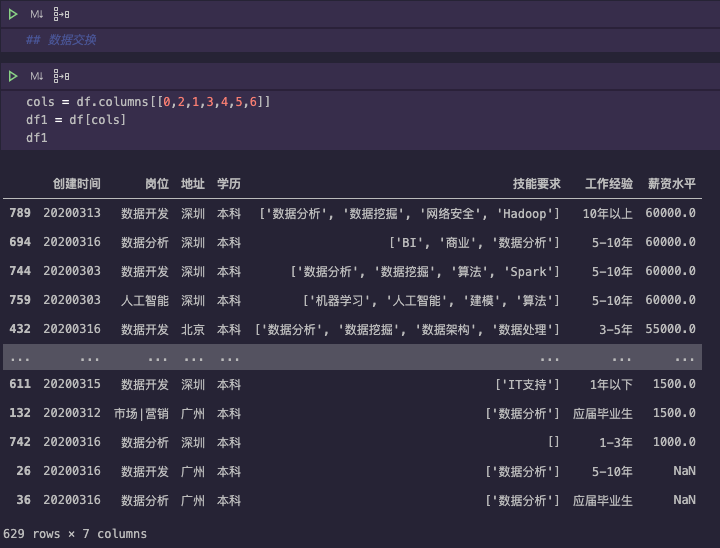
Task: Click the 市场|营销 cell in row 132
Action: point(141,413)
